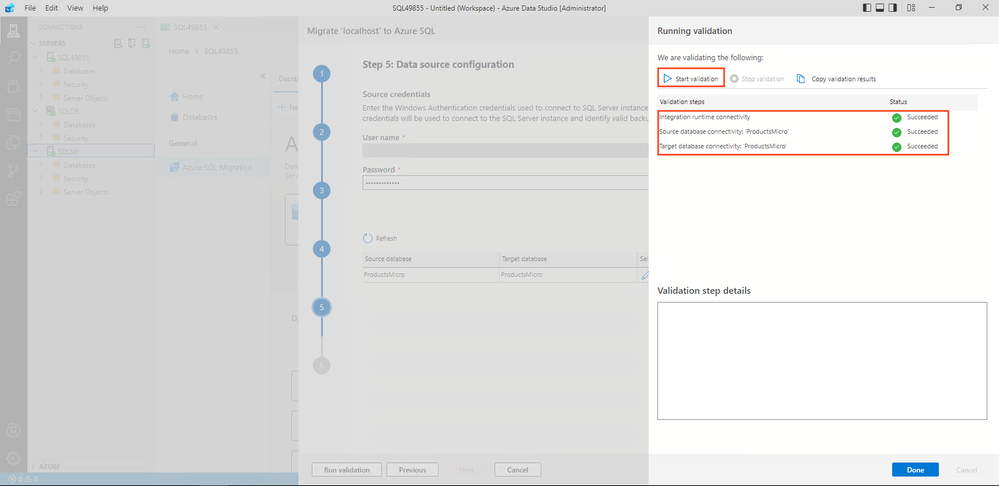Click the Azure SQL Migration icon
The image size is (999, 486).
[x=175, y=167]
